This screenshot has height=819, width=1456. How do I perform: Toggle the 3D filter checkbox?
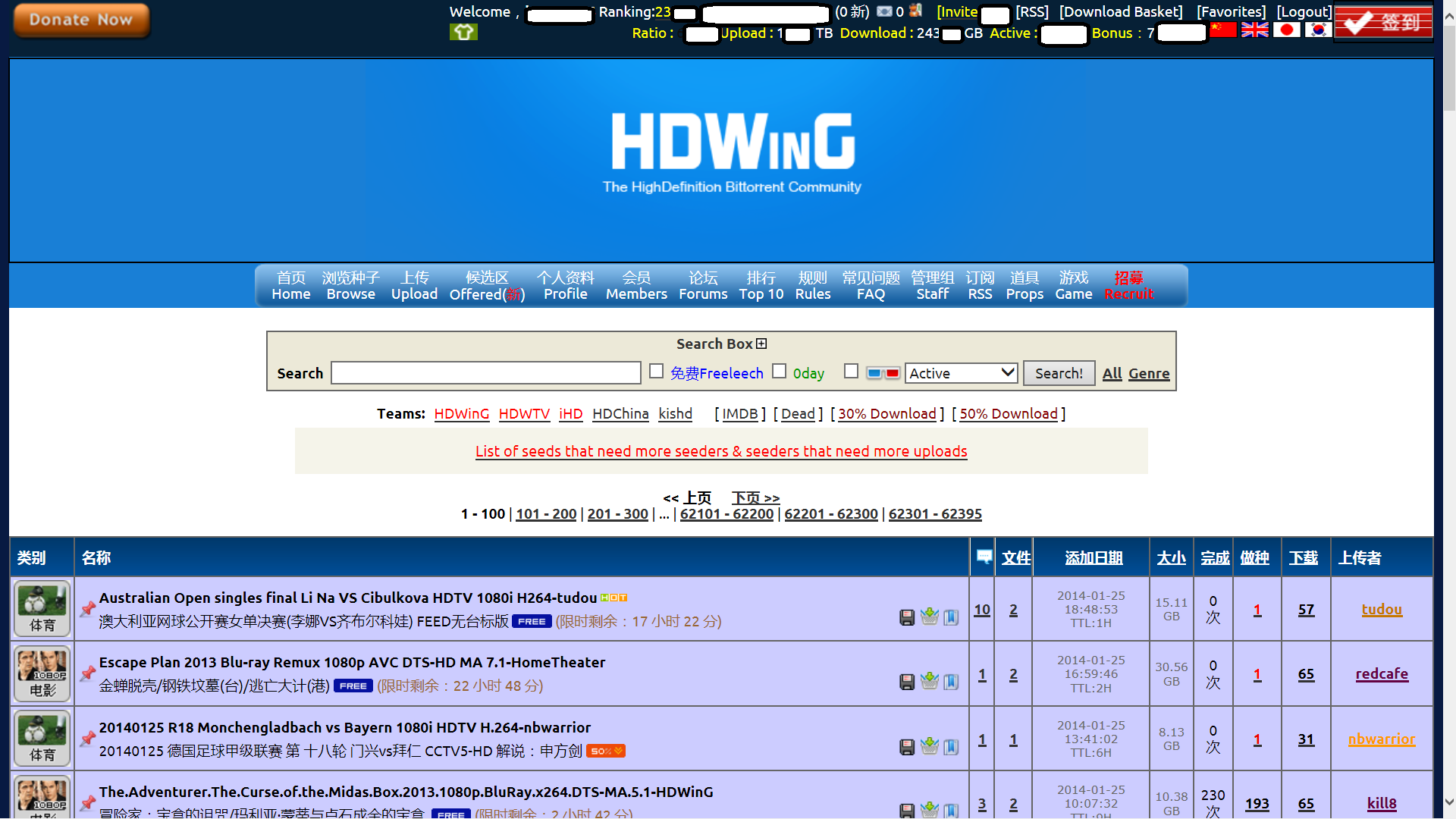pos(852,371)
